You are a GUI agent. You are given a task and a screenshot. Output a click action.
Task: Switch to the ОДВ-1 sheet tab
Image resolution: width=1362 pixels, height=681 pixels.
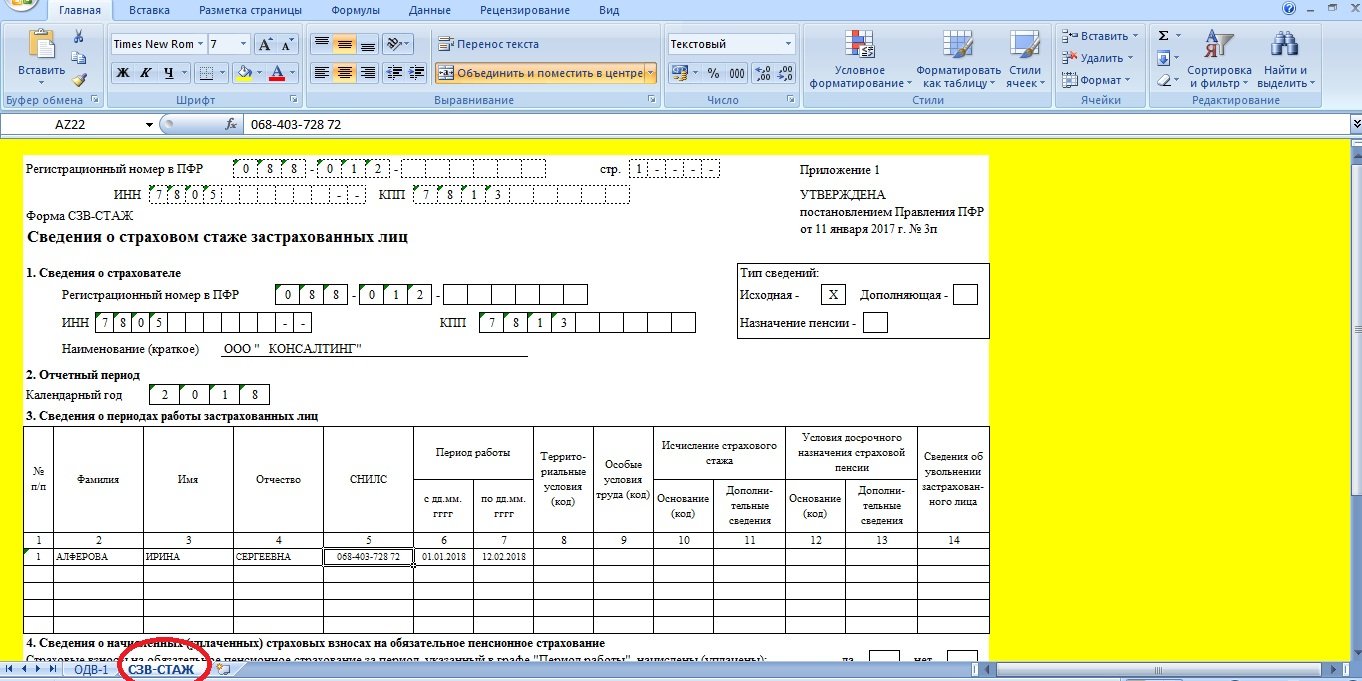point(91,670)
